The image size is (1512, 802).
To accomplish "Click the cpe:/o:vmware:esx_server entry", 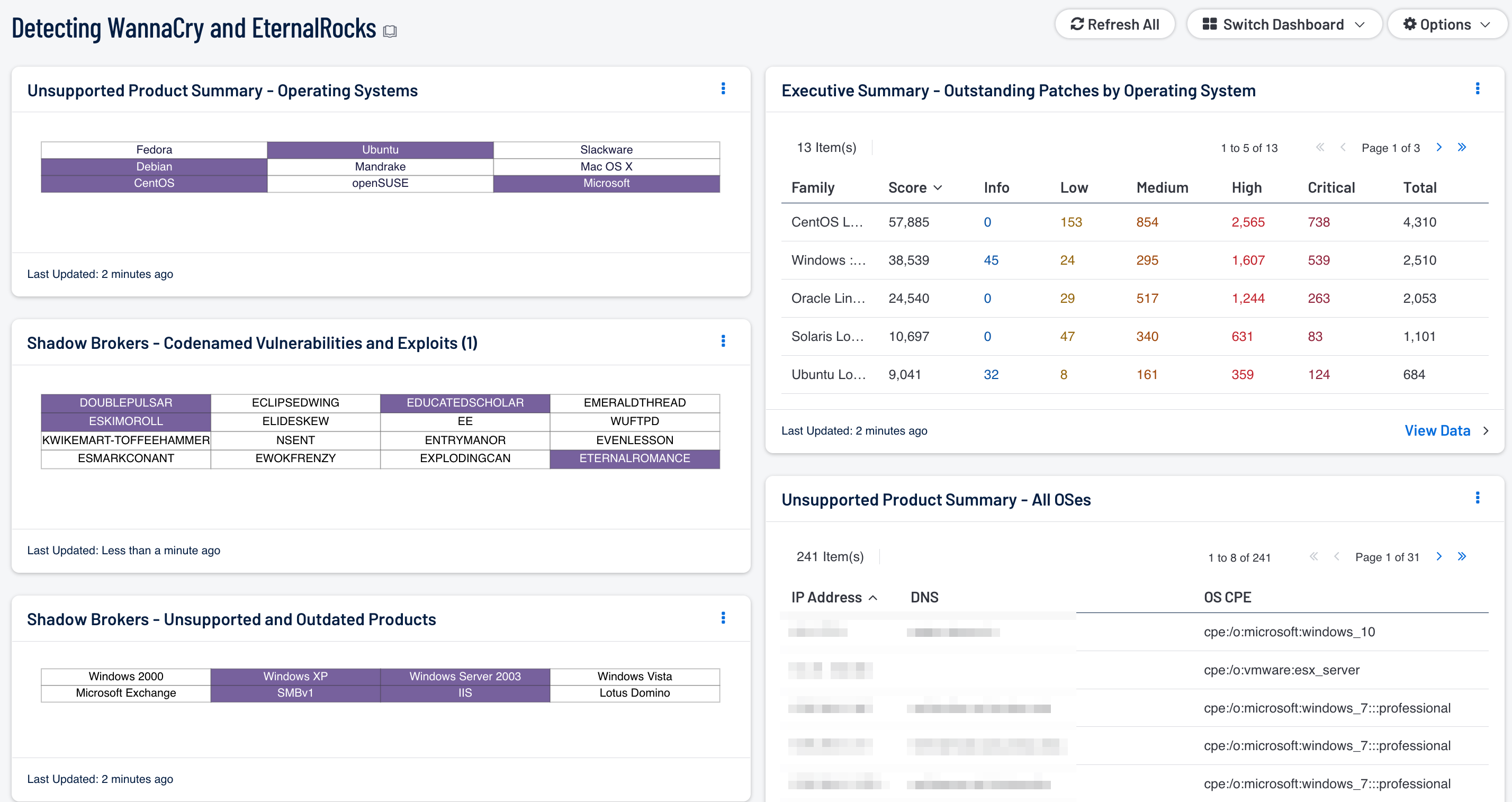I will pyautogui.click(x=1281, y=671).
